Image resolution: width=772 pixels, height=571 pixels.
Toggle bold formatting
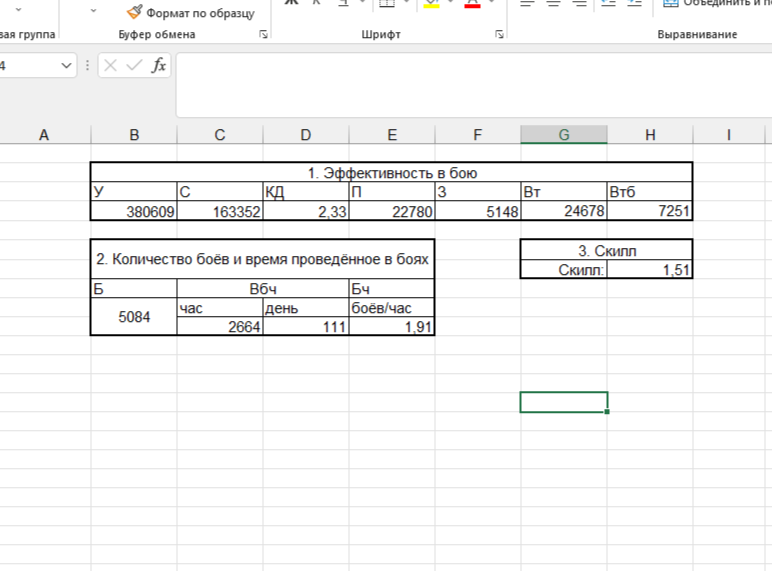click(x=292, y=3)
